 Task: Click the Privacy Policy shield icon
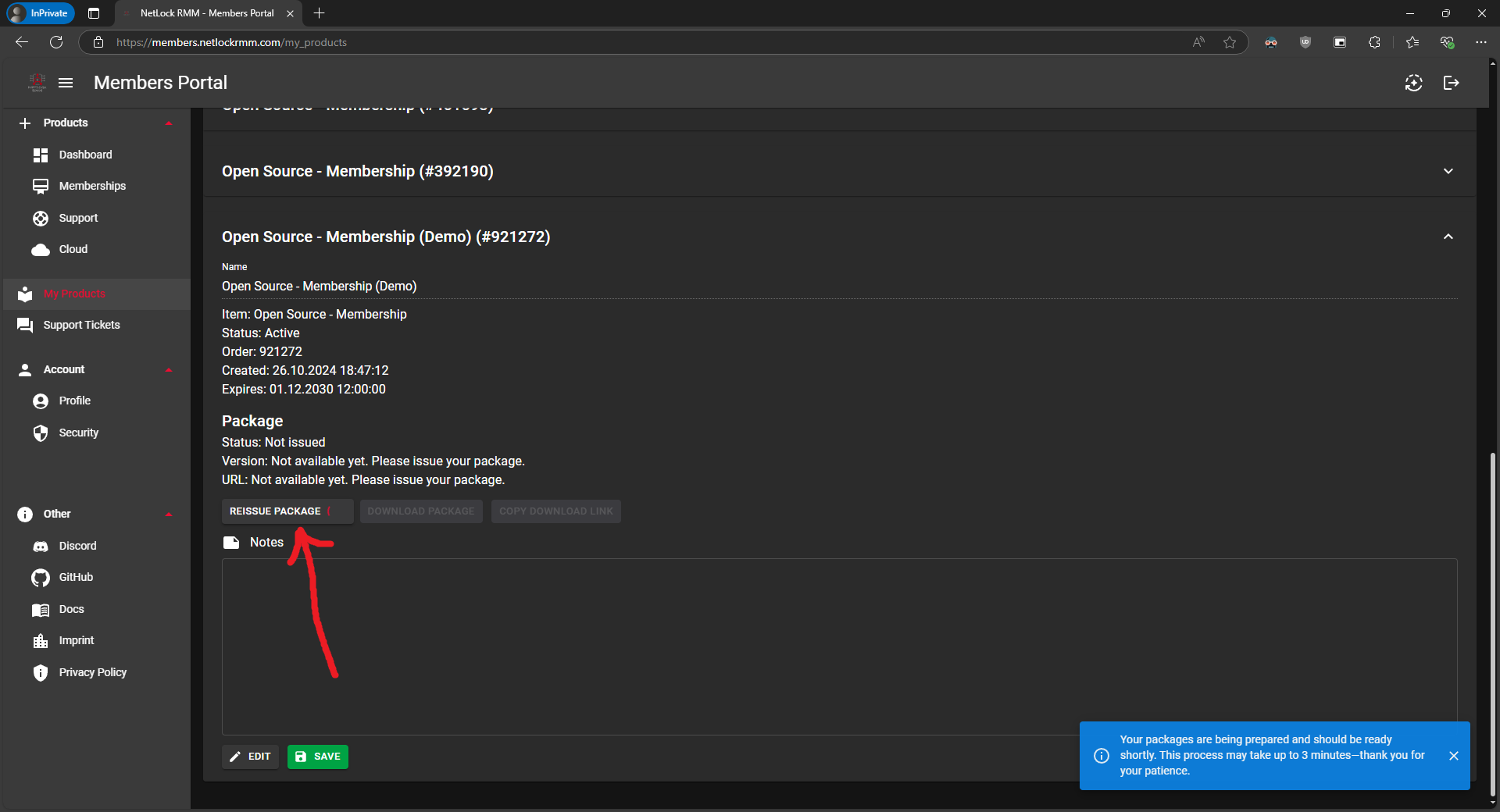click(x=41, y=672)
